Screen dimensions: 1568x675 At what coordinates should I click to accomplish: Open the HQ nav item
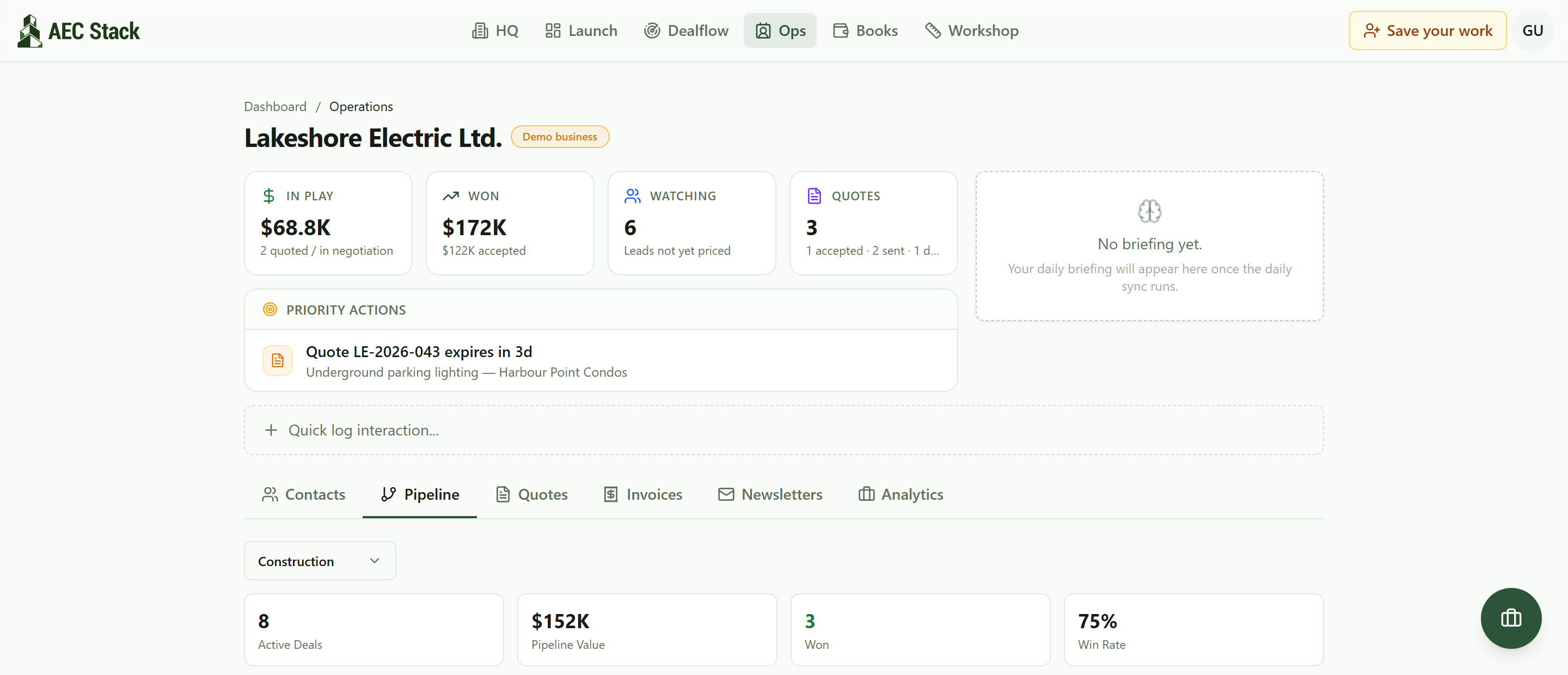click(x=495, y=30)
